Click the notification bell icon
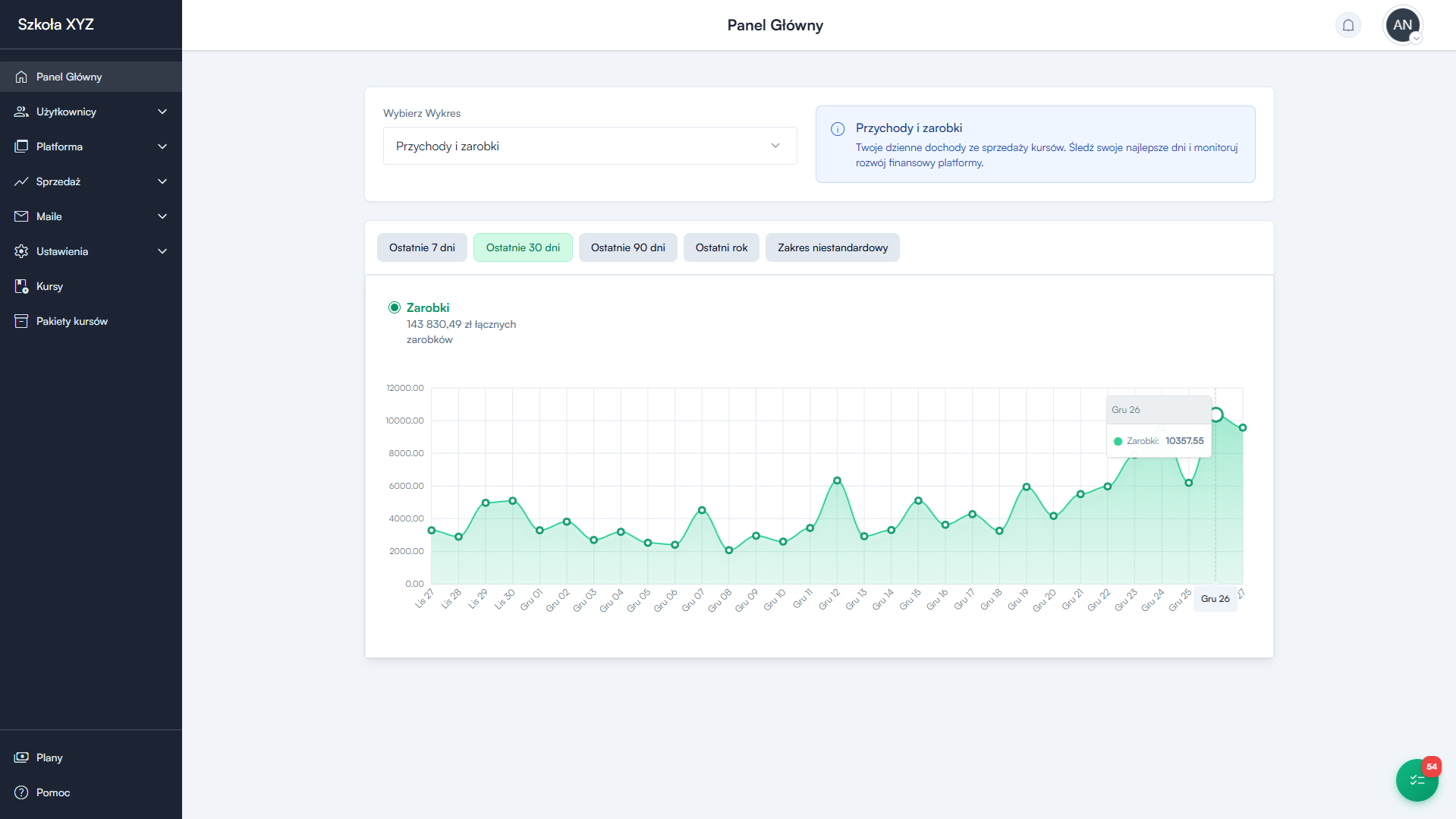This screenshot has width=1456, height=819. (x=1348, y=25)
